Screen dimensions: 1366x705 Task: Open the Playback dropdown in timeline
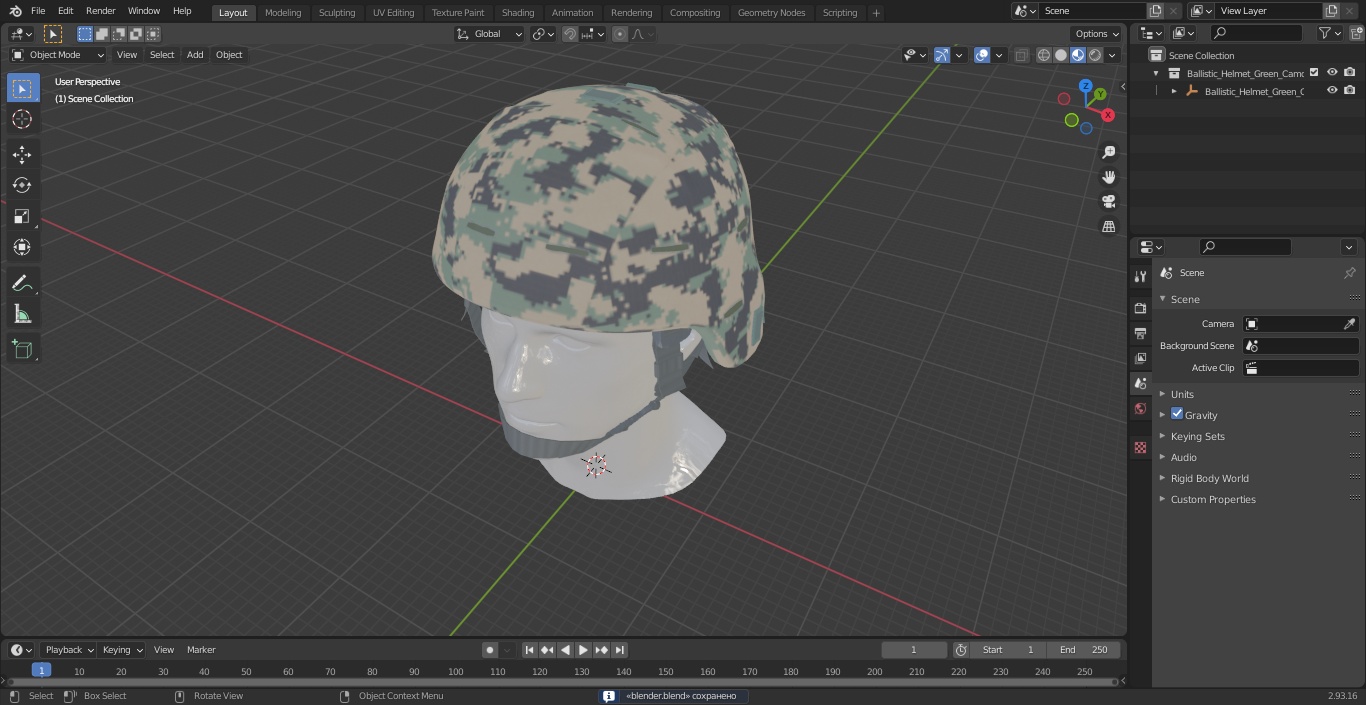(x=69, y=650)
